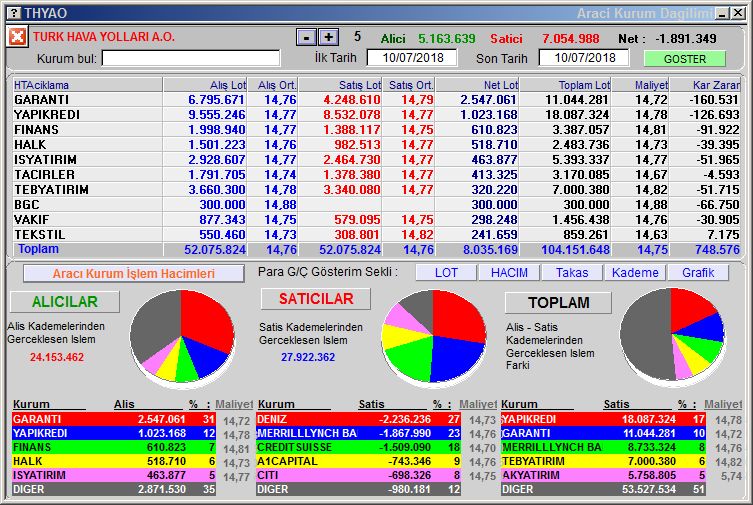
Task: Switch display to Kademe
Action: click(635, 273)
